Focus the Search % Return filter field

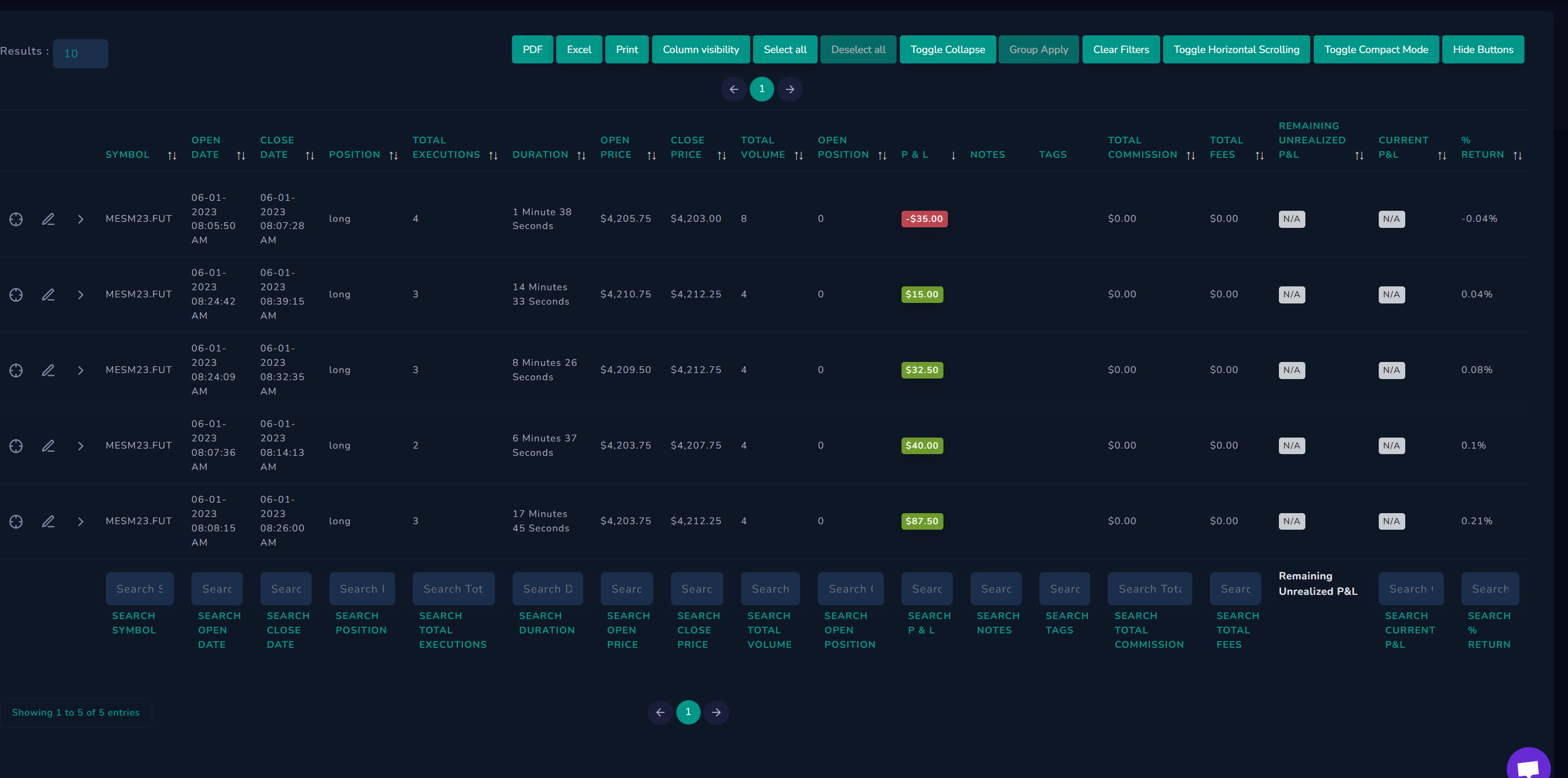[1490, 589]
